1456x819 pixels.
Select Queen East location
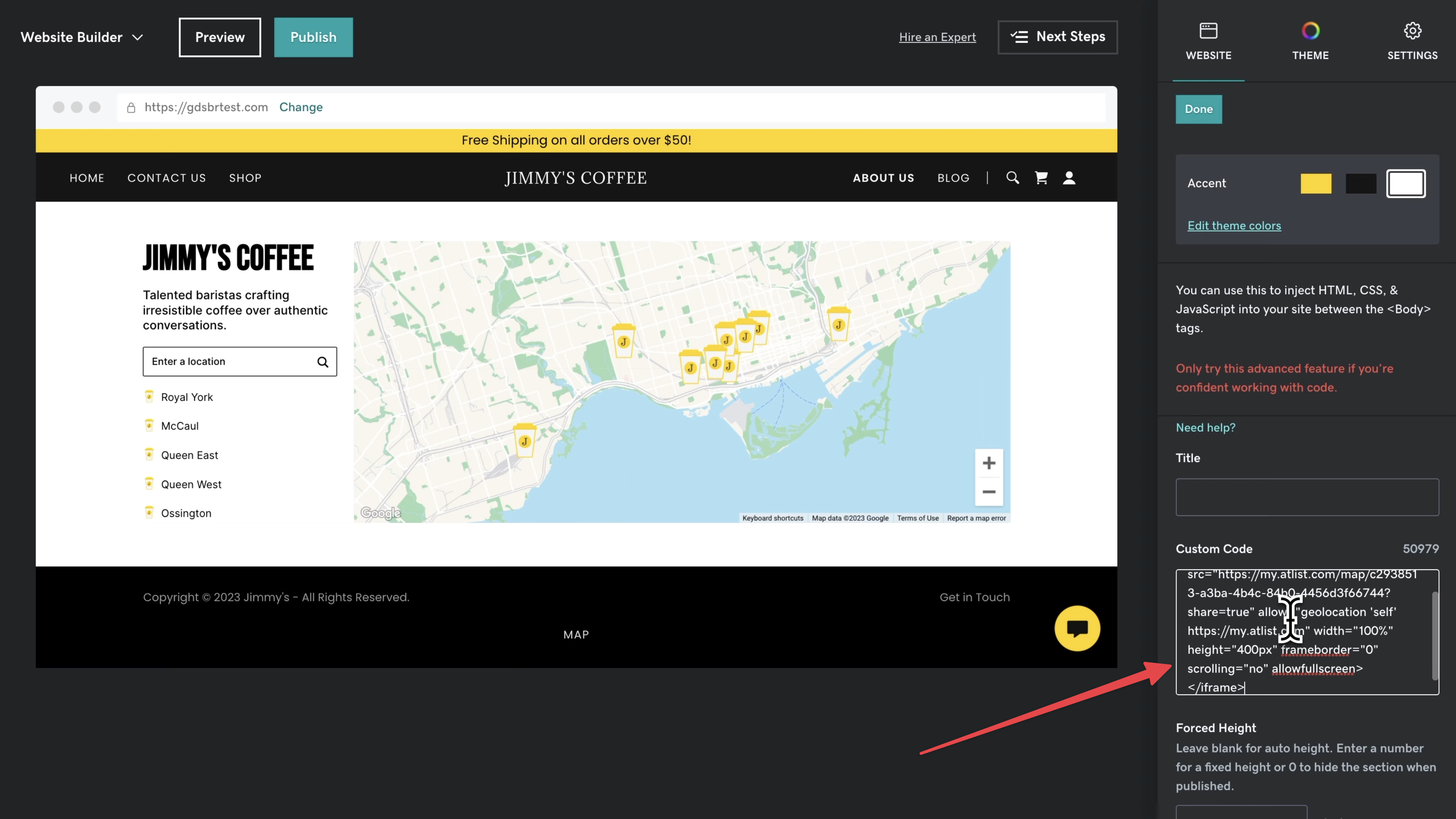(x=189, y=455)
